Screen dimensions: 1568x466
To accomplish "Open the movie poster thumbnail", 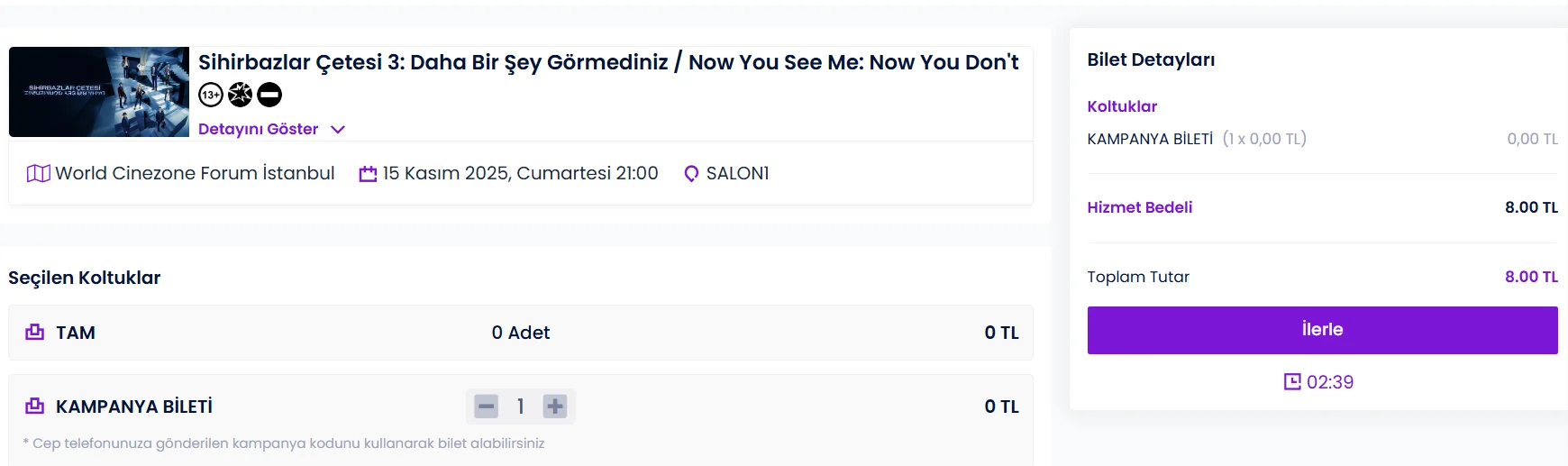I will point(99,92).
